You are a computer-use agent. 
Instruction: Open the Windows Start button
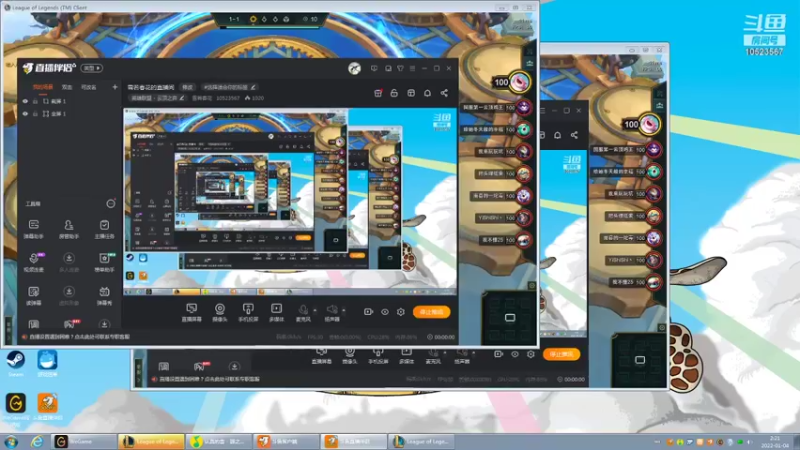(x=11, y=441)
